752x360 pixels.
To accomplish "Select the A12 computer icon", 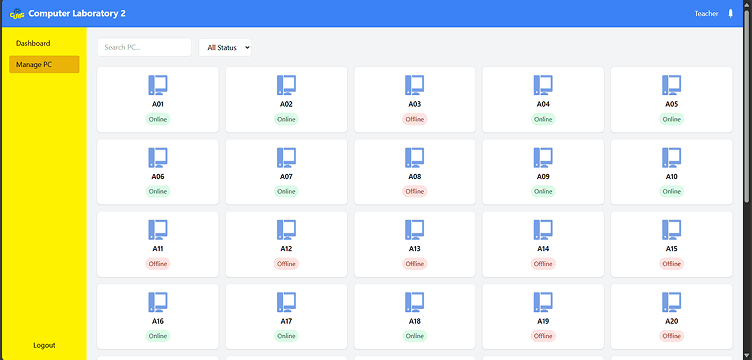I will [x=286, y=230].
